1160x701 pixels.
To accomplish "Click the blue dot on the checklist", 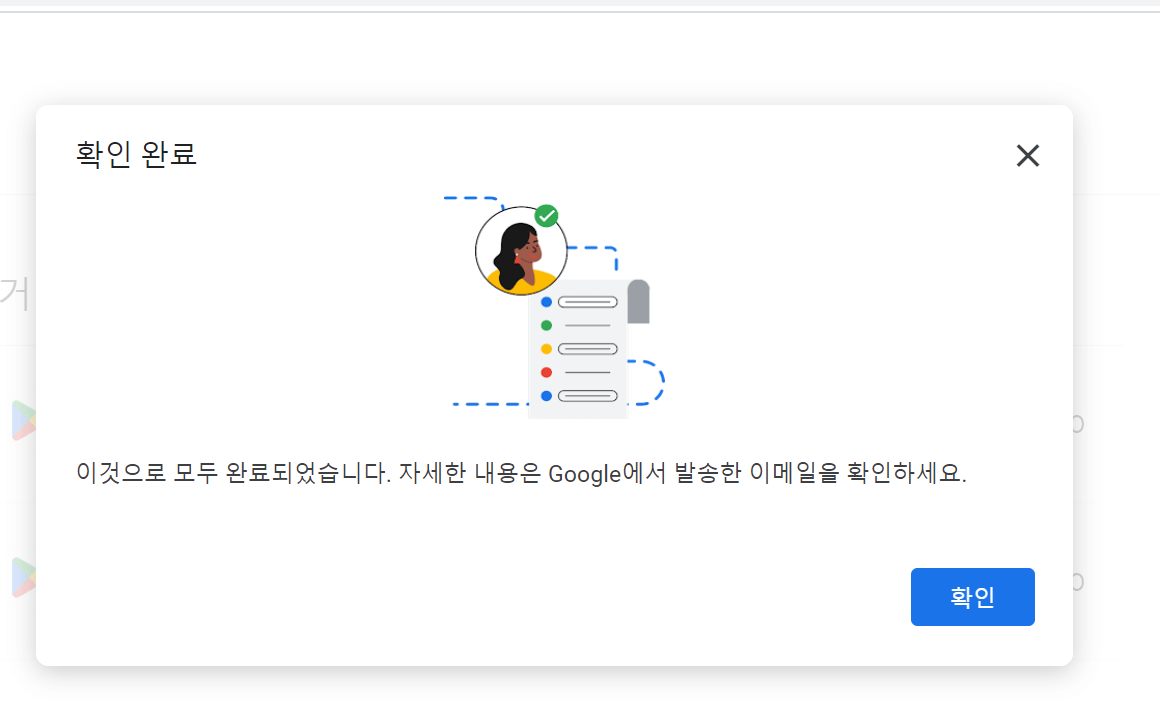I will point(546,301).
